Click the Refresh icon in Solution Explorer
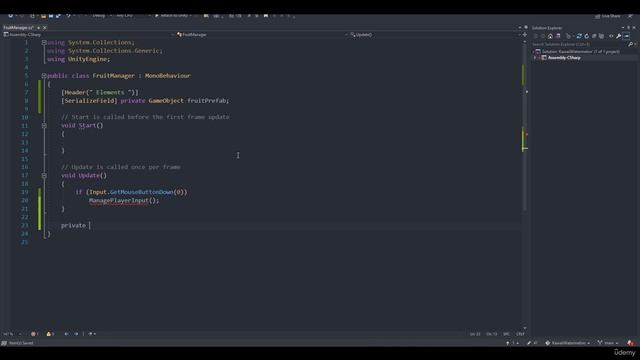This screenshot has width=640, height=360. pos(587,36)
